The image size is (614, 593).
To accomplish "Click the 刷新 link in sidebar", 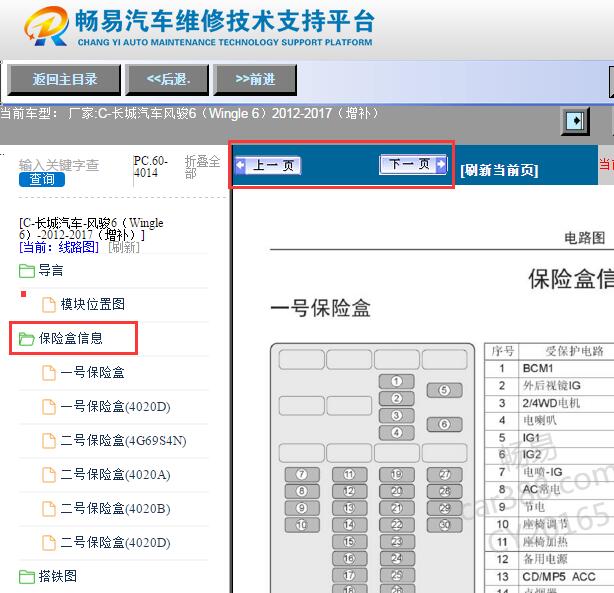I will [x=124, y=247].
